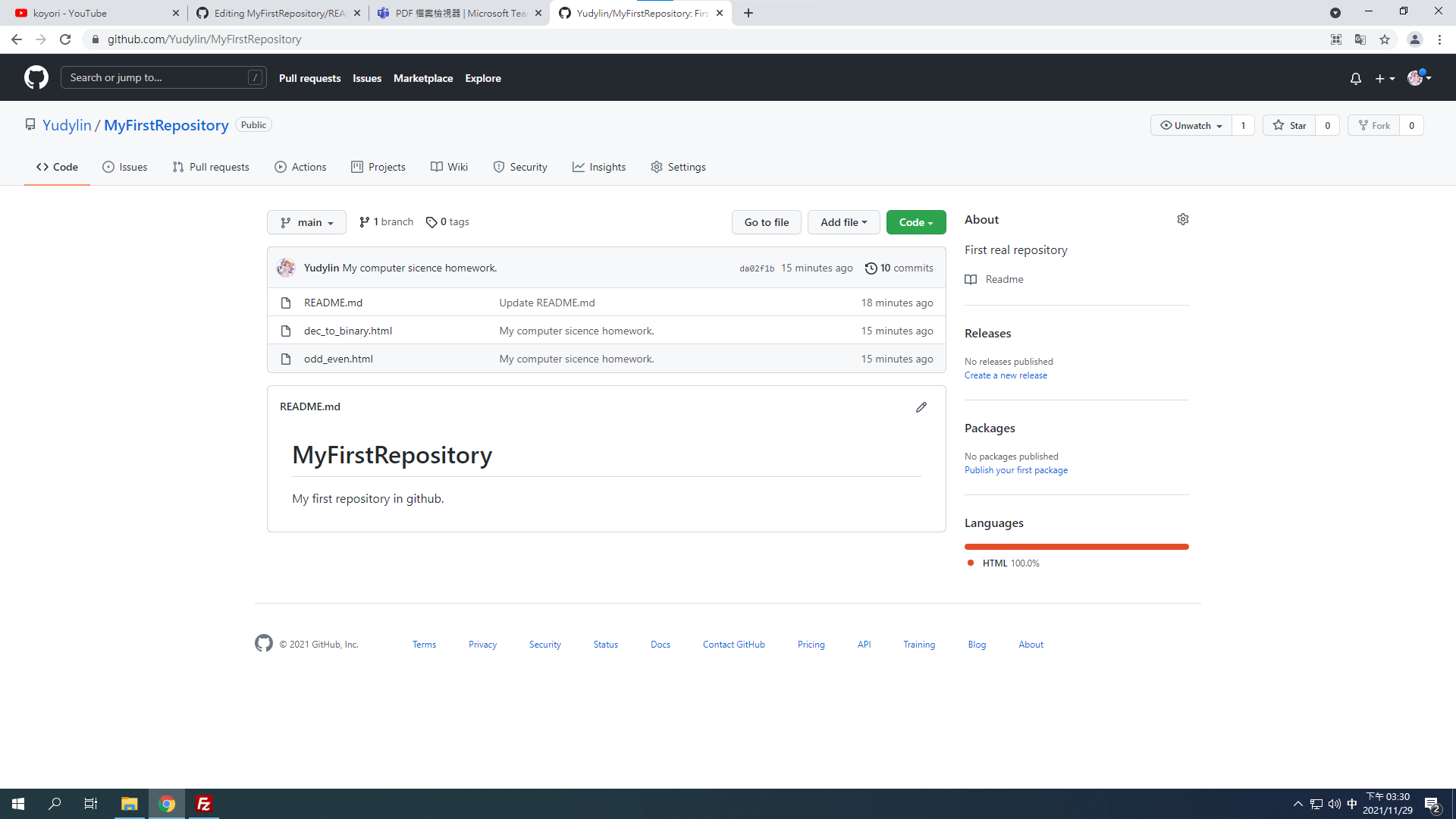Screen dimensions: 1456x819
Task: Open the dec_to_binary.html file
Action: click(347, 331)
